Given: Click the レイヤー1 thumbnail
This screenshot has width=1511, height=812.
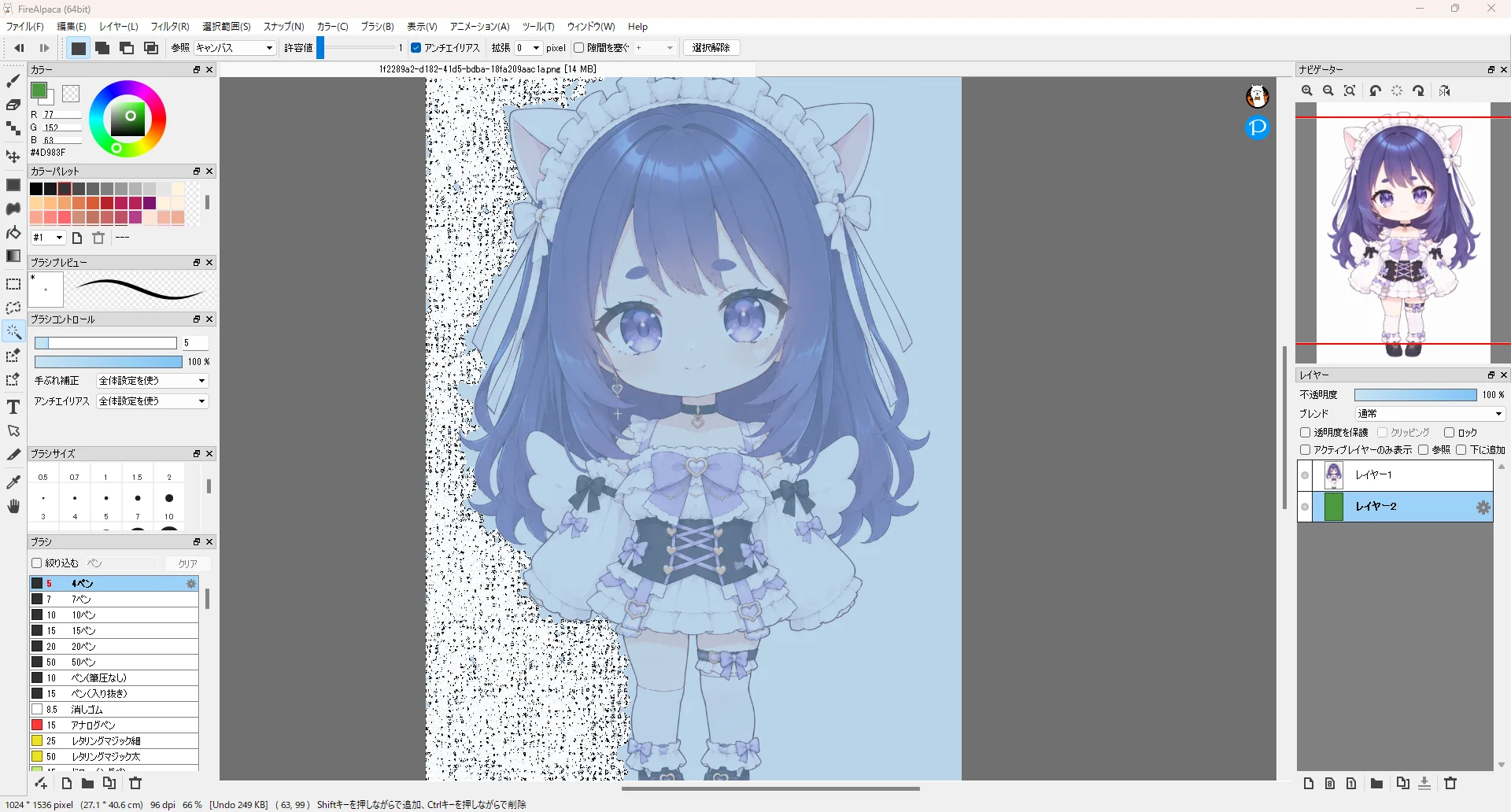Looking at the screenshot, I should (1334, 475).
